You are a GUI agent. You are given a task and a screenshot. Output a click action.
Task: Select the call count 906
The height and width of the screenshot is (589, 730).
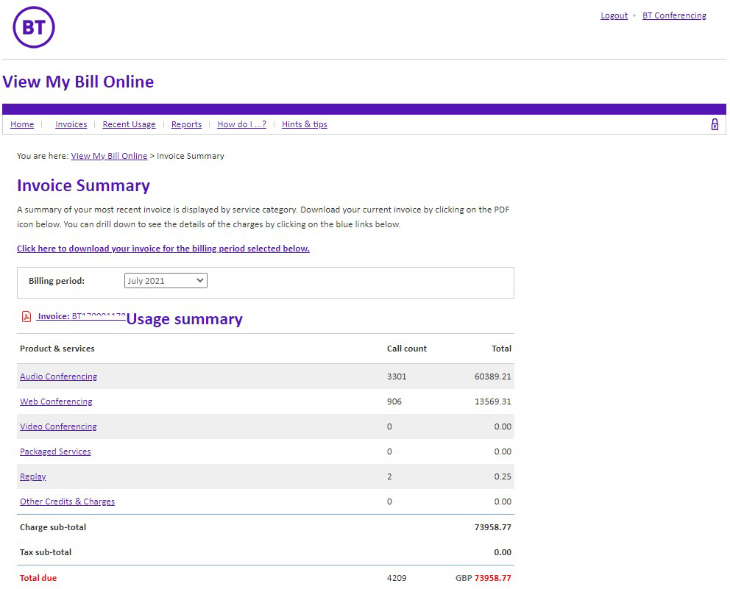coord(394,402)
